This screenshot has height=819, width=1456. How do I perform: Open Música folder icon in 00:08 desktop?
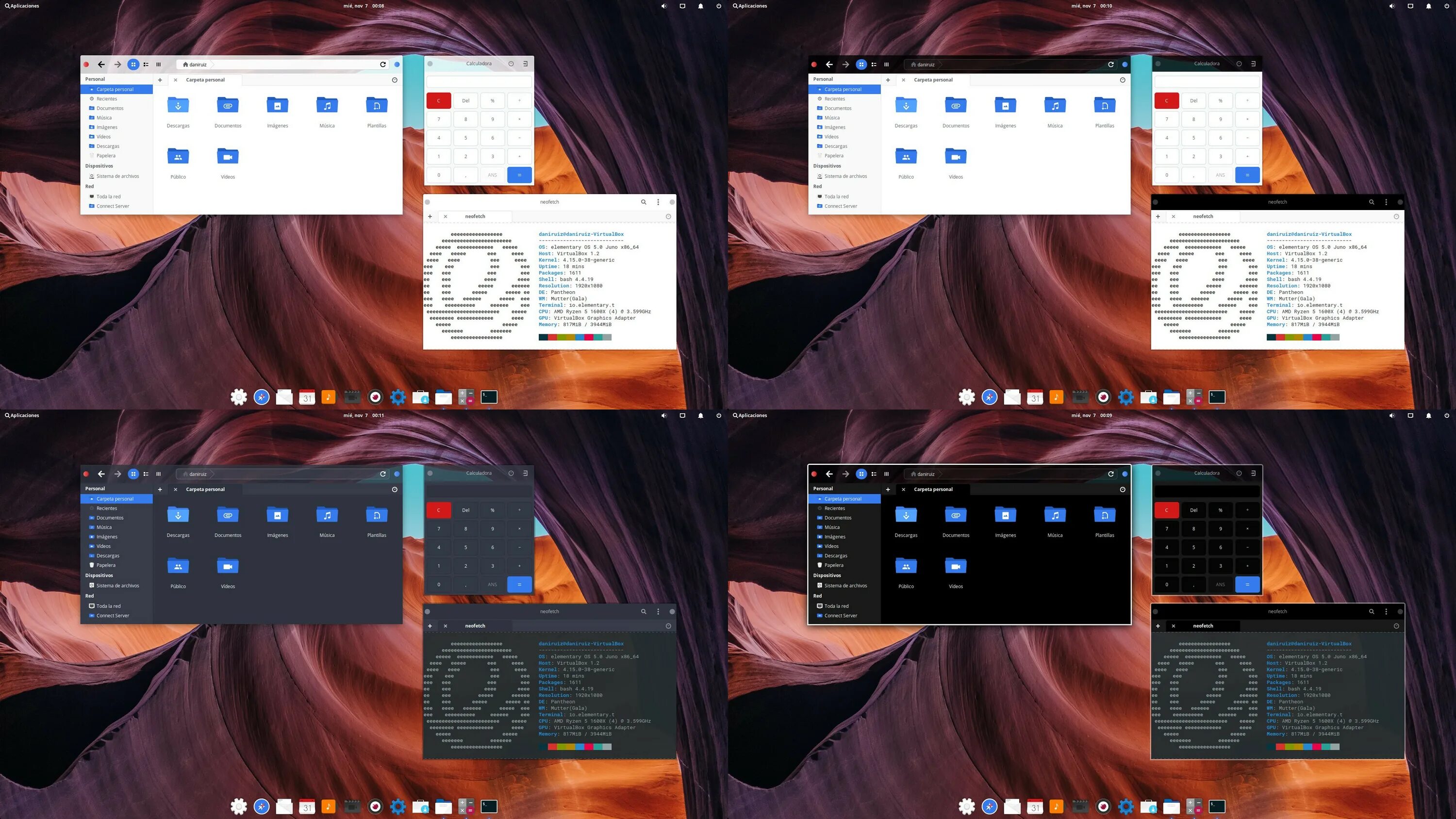[x=327, y=106]
